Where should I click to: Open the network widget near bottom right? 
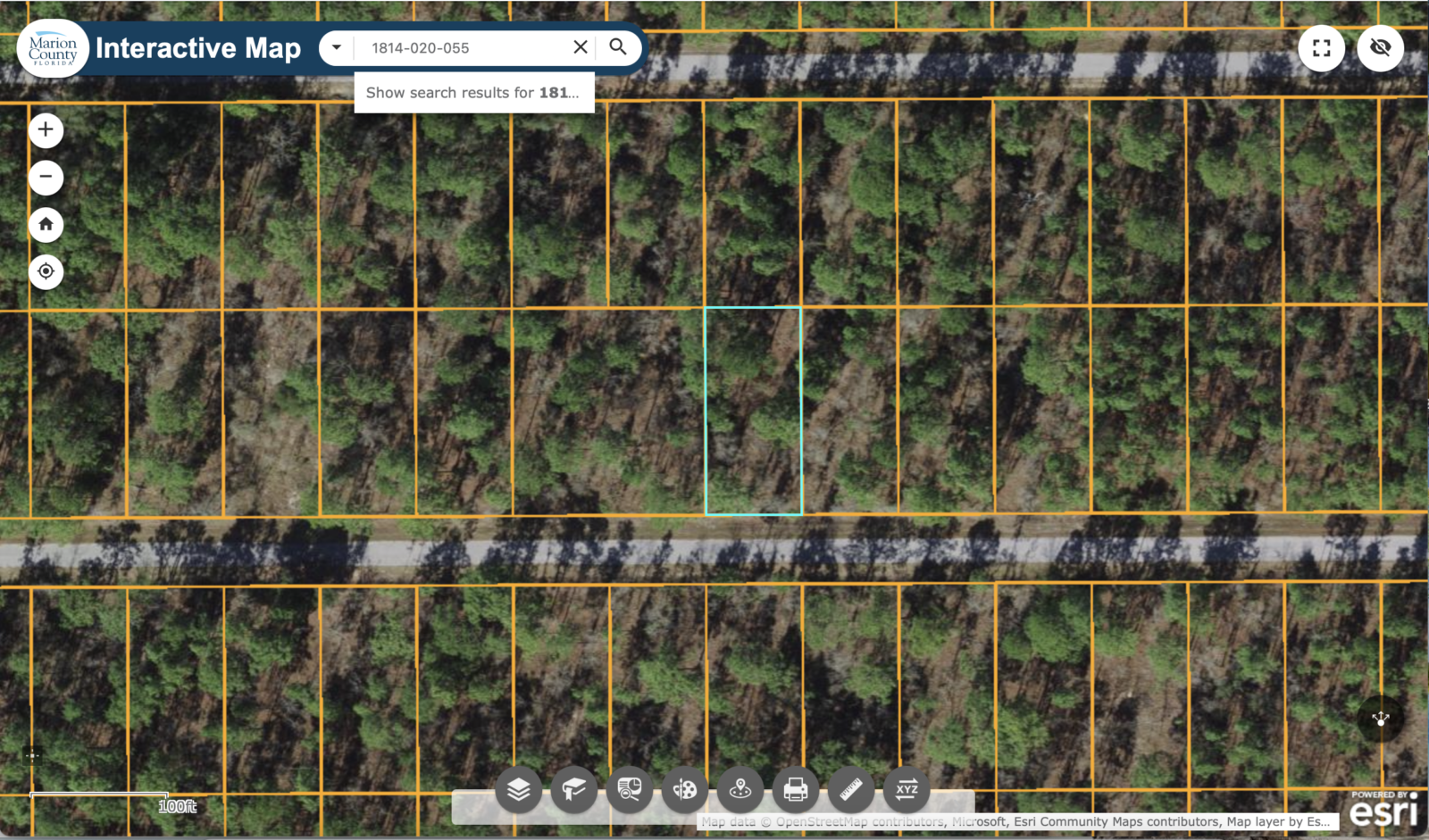[x=1381, y=719]
